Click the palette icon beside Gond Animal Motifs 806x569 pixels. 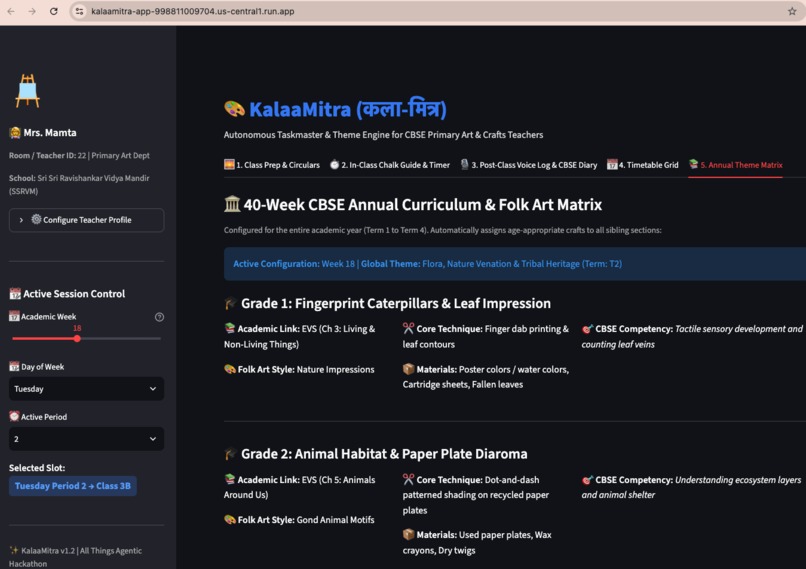(230, 520)
